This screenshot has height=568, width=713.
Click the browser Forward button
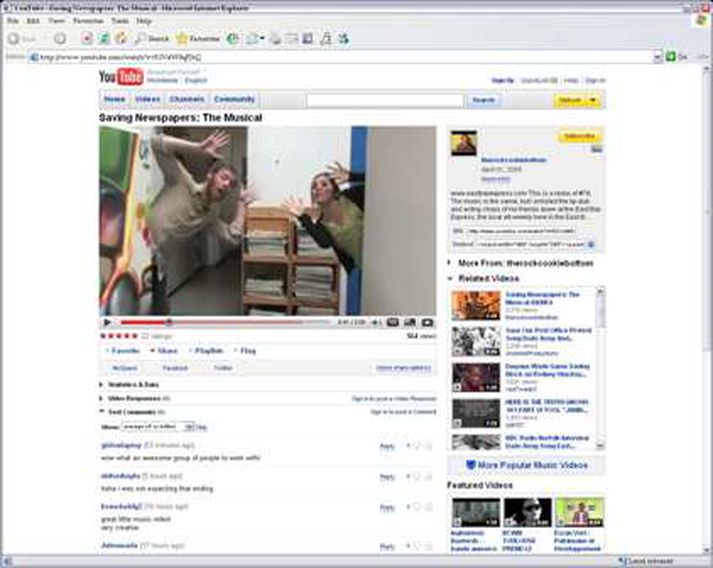point(60,39)
